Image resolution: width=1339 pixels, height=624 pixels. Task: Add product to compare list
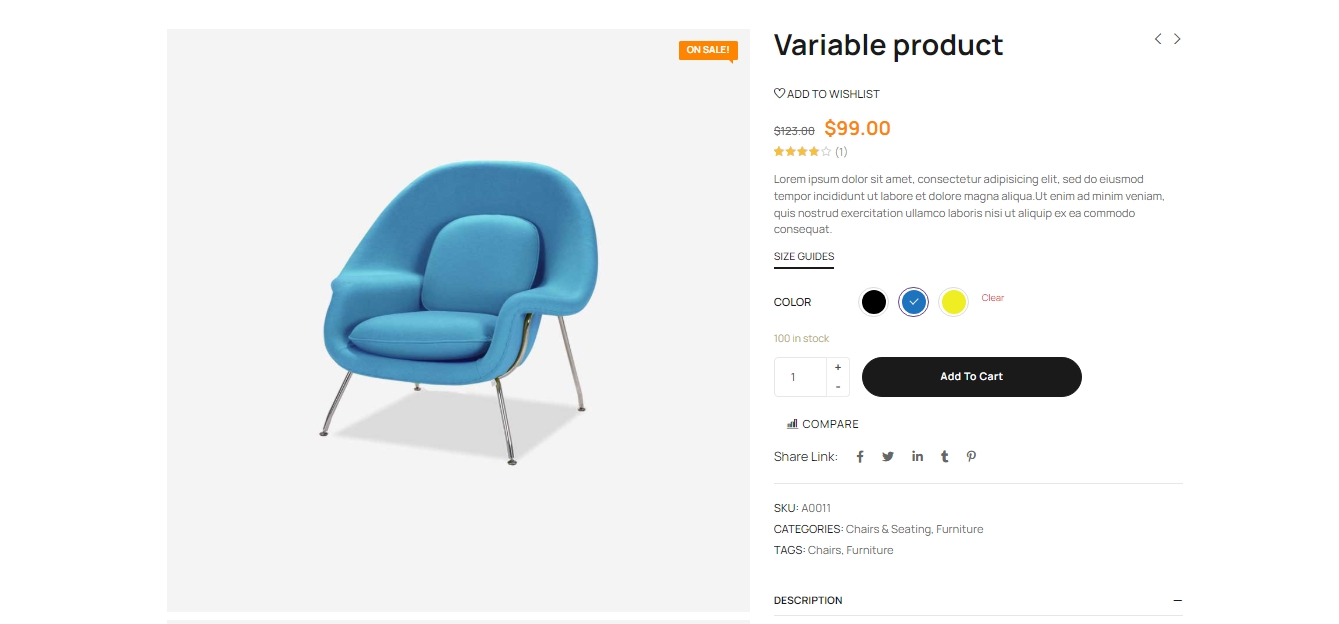click(x=821, y=423)
